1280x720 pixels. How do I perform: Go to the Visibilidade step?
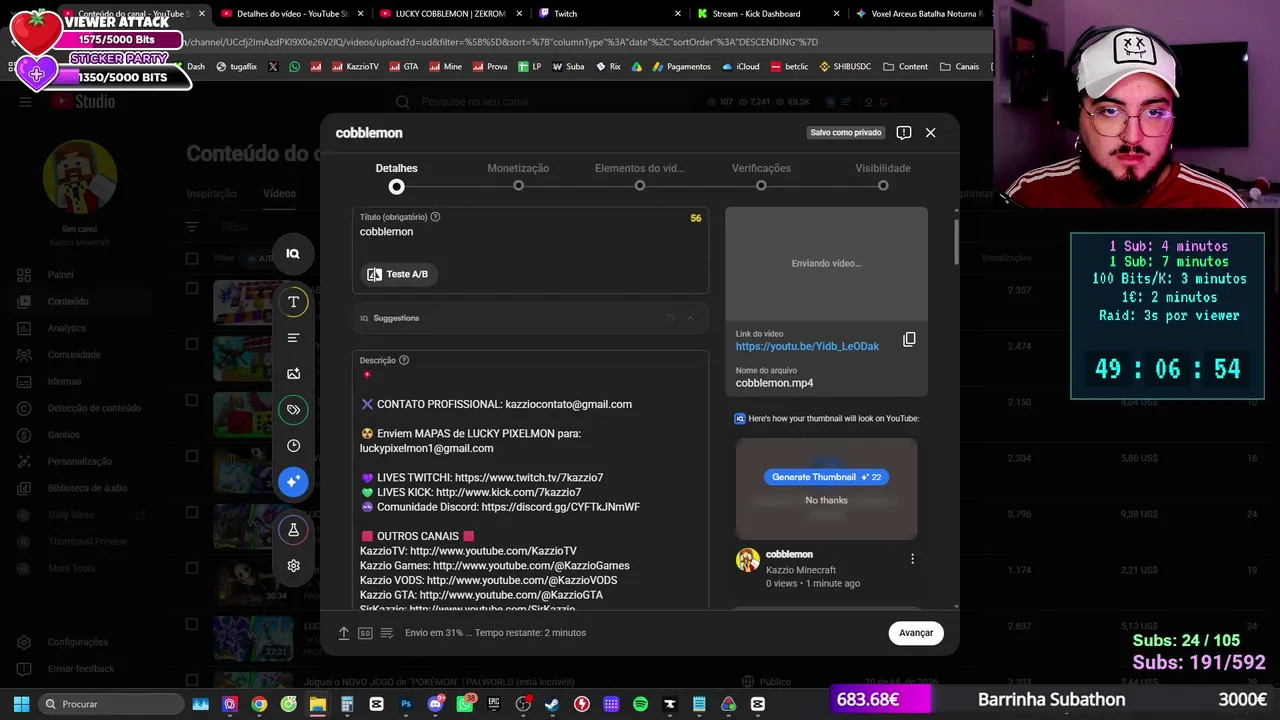click(x=883, y=176)
